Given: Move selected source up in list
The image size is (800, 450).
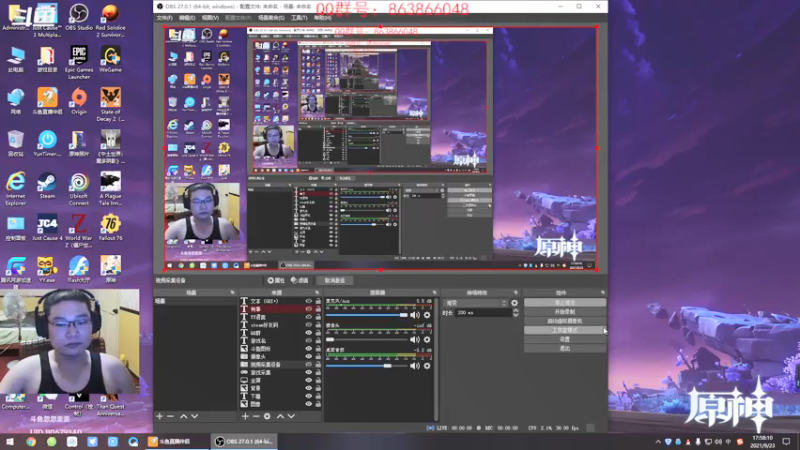Looking at the screenshot, I should tap(280, 416).
